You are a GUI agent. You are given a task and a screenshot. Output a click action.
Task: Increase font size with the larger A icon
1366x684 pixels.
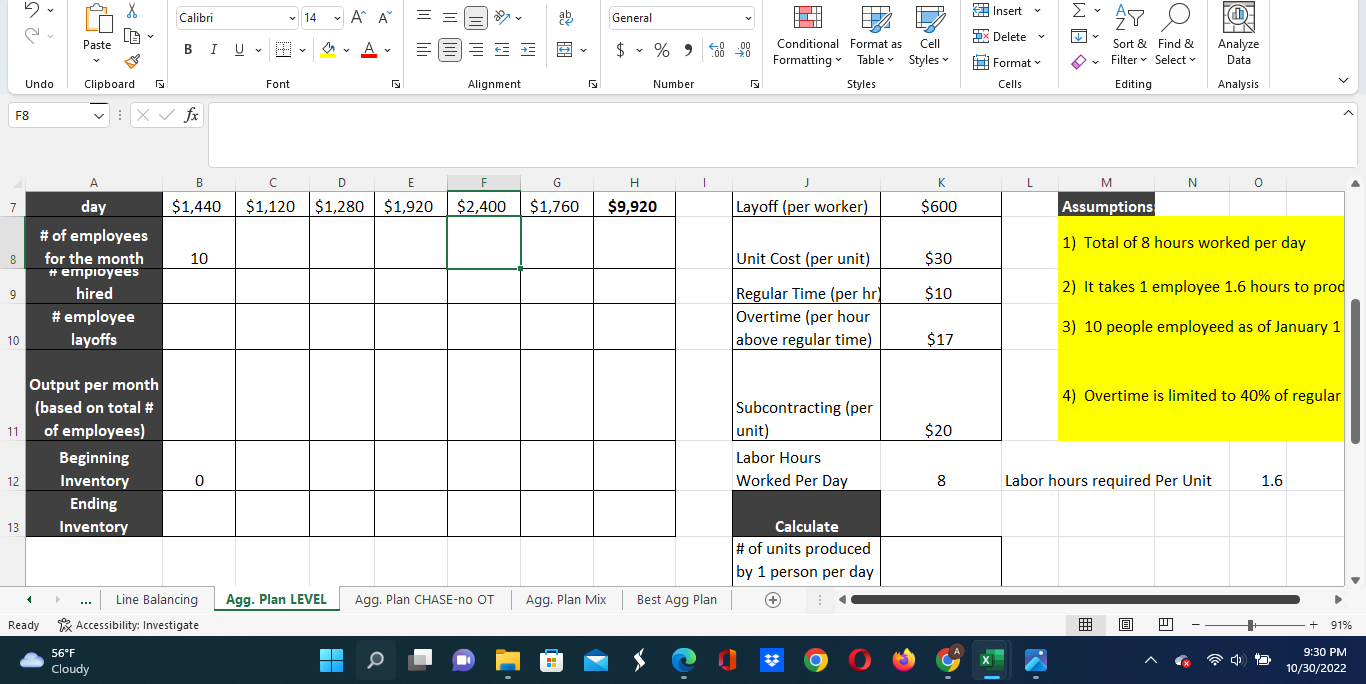pyautogui.click(x=358, y=19)
